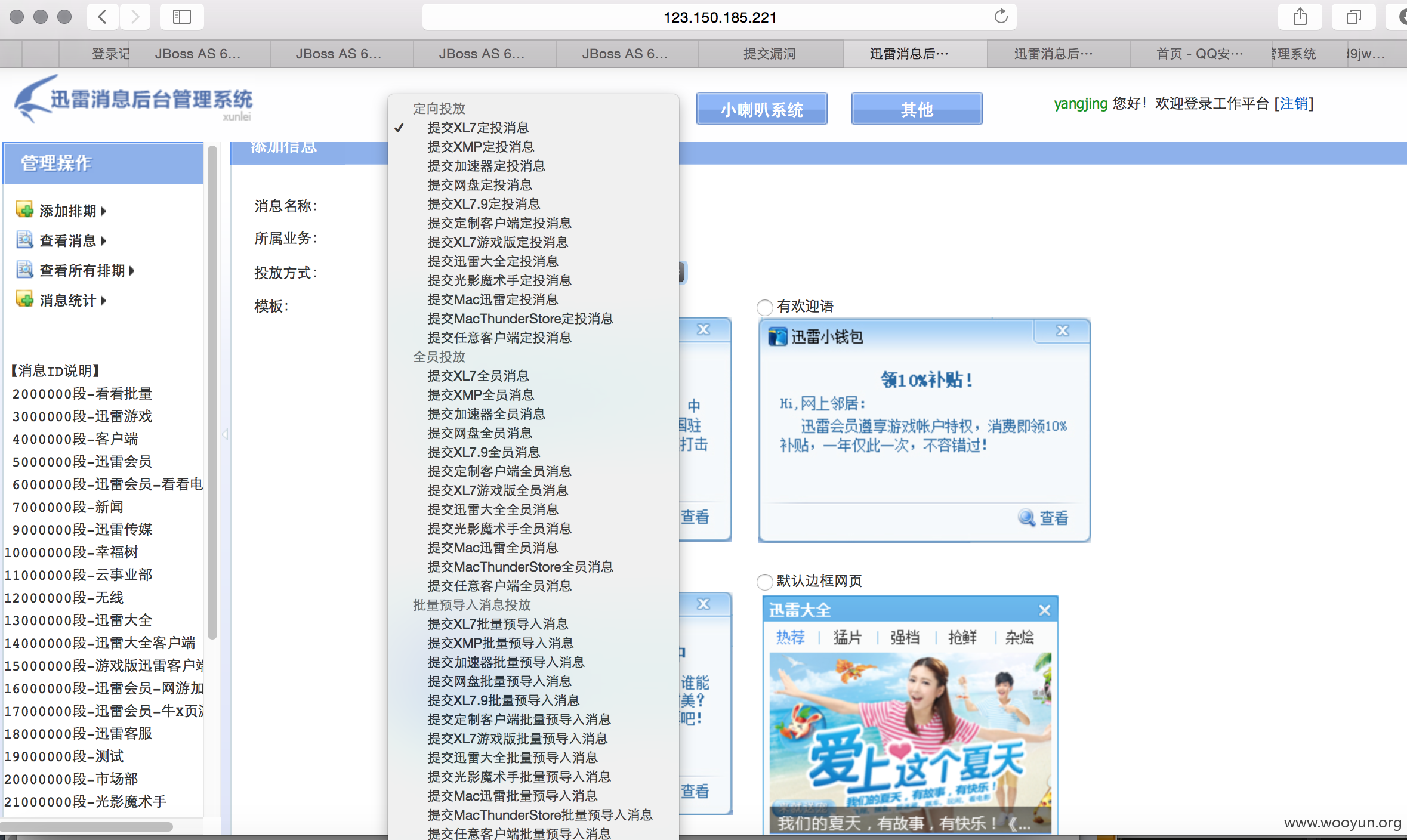
Task: Select 提交XL7全员消息 in the list
Action: 533,376
